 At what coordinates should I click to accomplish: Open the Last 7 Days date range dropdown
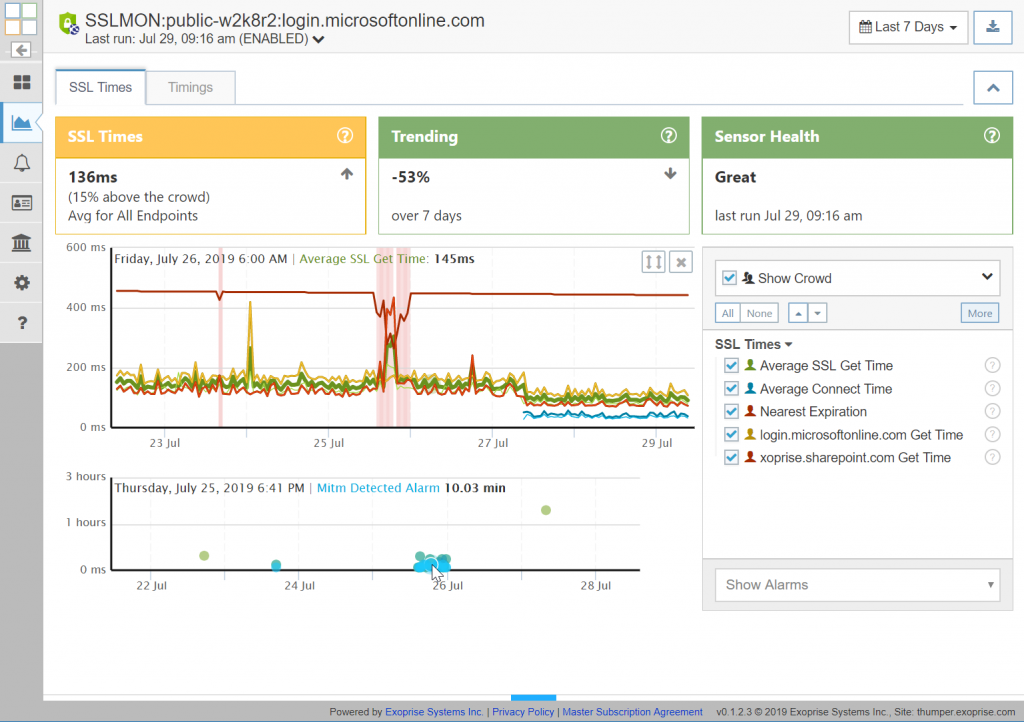click(x=907, y=27)
